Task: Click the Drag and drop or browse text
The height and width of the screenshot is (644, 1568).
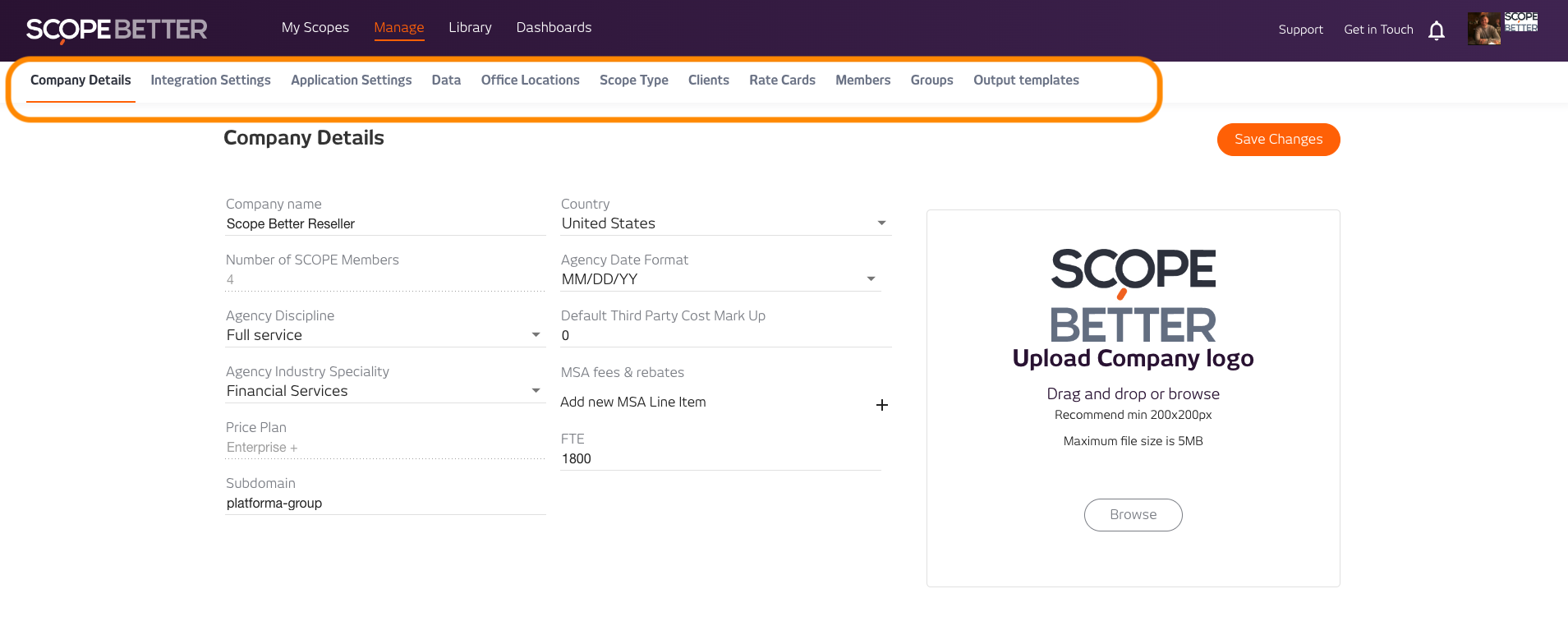Action: click(x=1133, y=394)
